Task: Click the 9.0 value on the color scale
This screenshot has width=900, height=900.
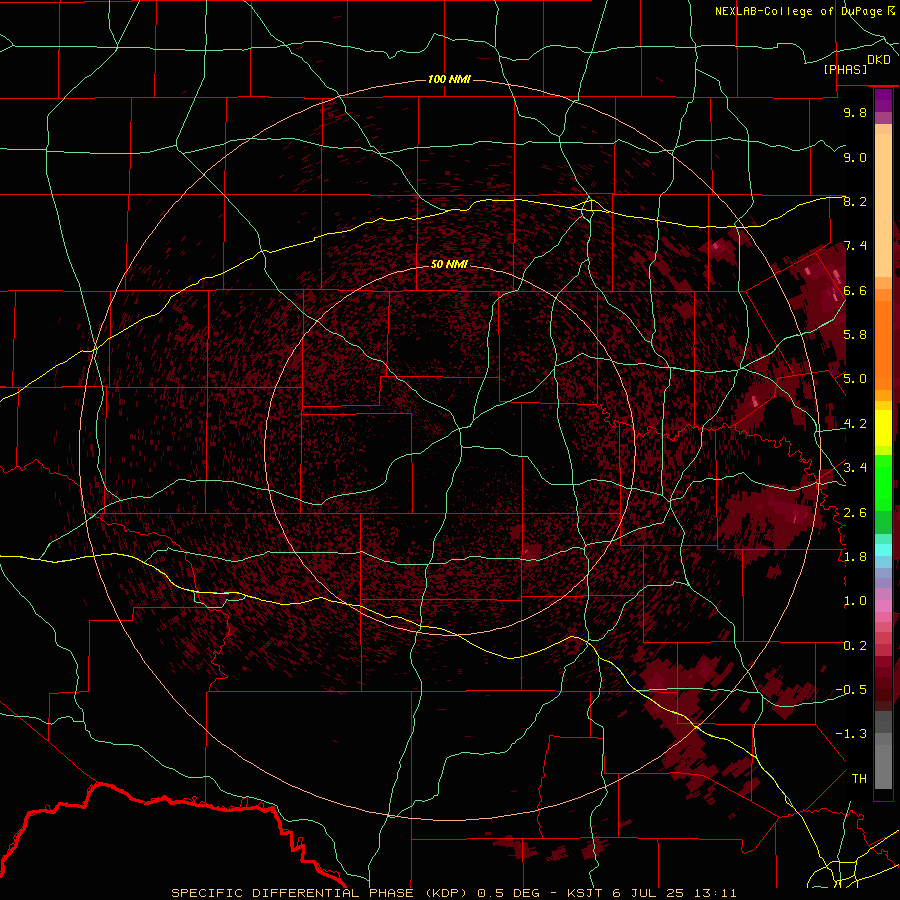Action: click(x=855, y=157)
